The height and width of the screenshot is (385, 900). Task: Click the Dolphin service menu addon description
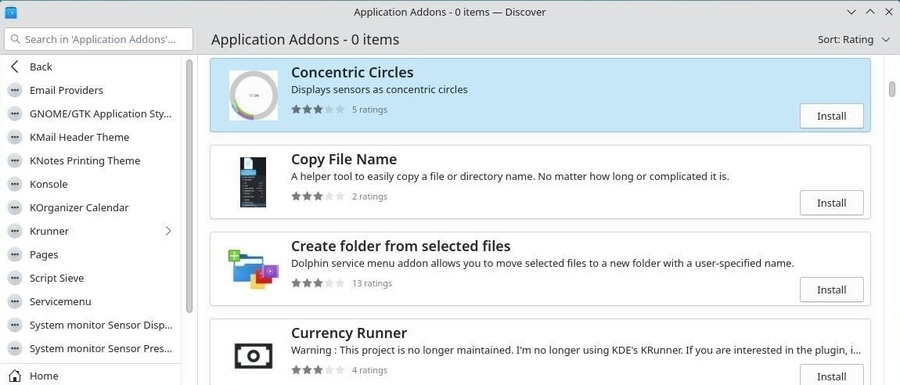coord(542,263)
